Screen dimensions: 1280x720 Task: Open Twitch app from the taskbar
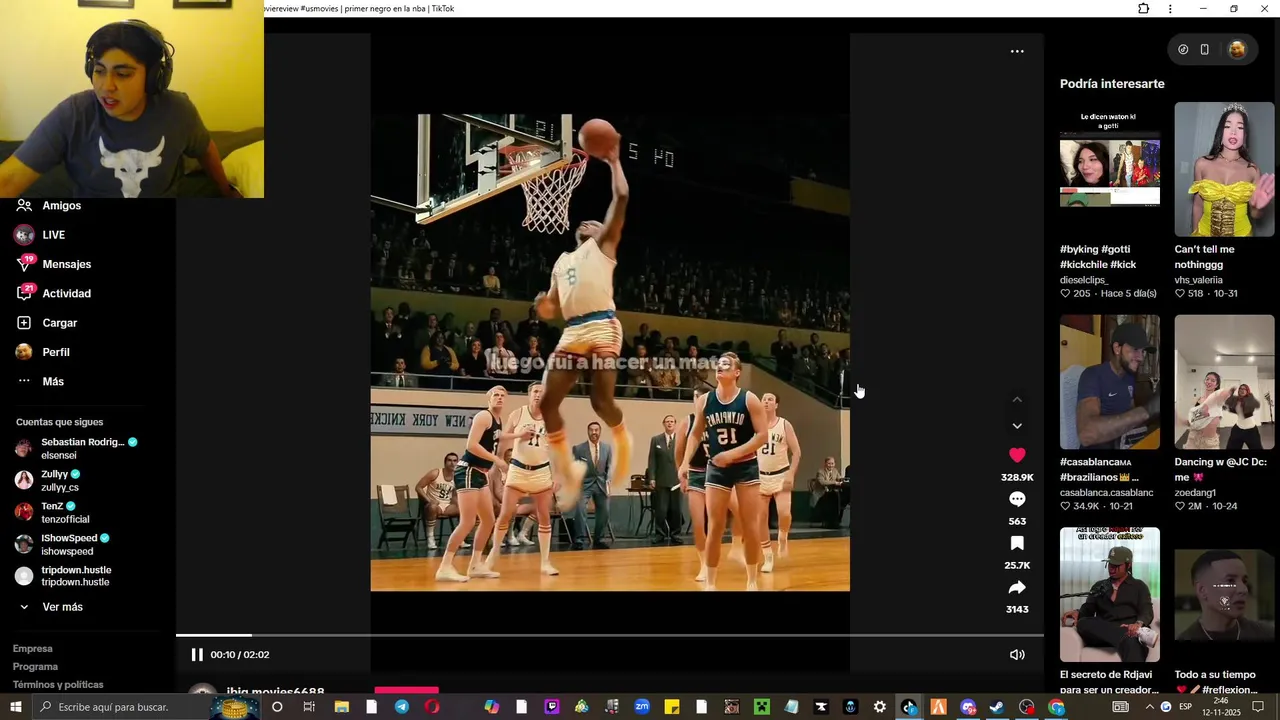(551, 707)
